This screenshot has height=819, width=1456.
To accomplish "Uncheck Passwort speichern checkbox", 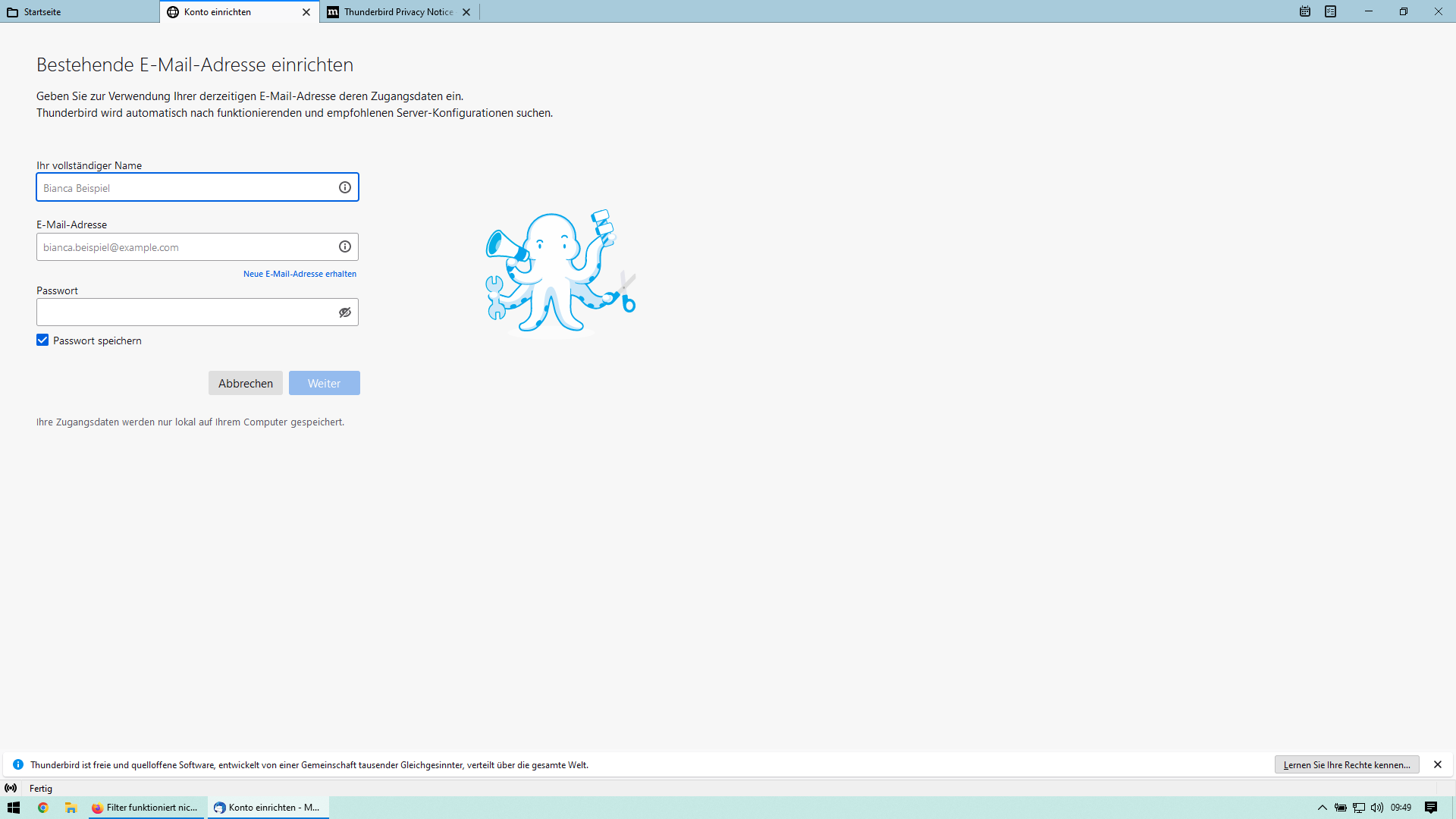I will click(x=42, y=340).
